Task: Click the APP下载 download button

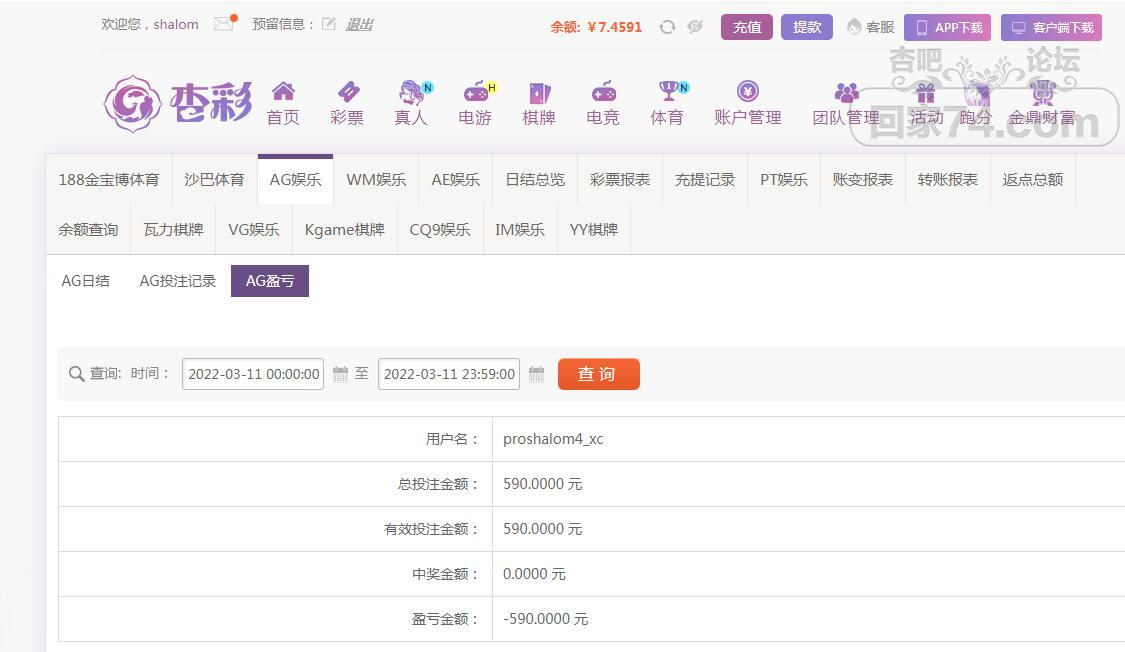Action: 947,28
